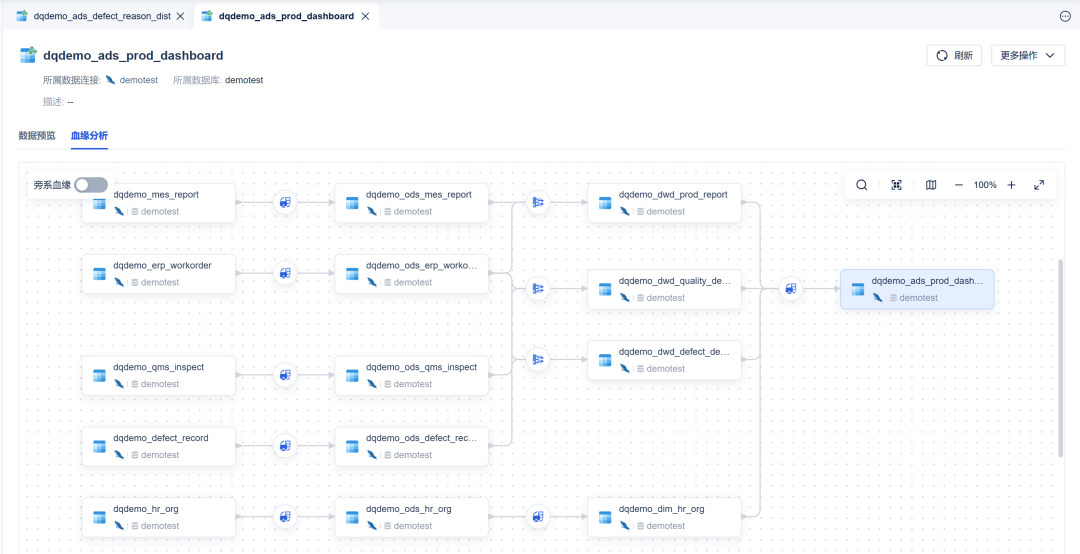This screenshot has width=1080, height=554.
Task: Open the minimap icon in lineage toolbar
Action: click(931, 185)
